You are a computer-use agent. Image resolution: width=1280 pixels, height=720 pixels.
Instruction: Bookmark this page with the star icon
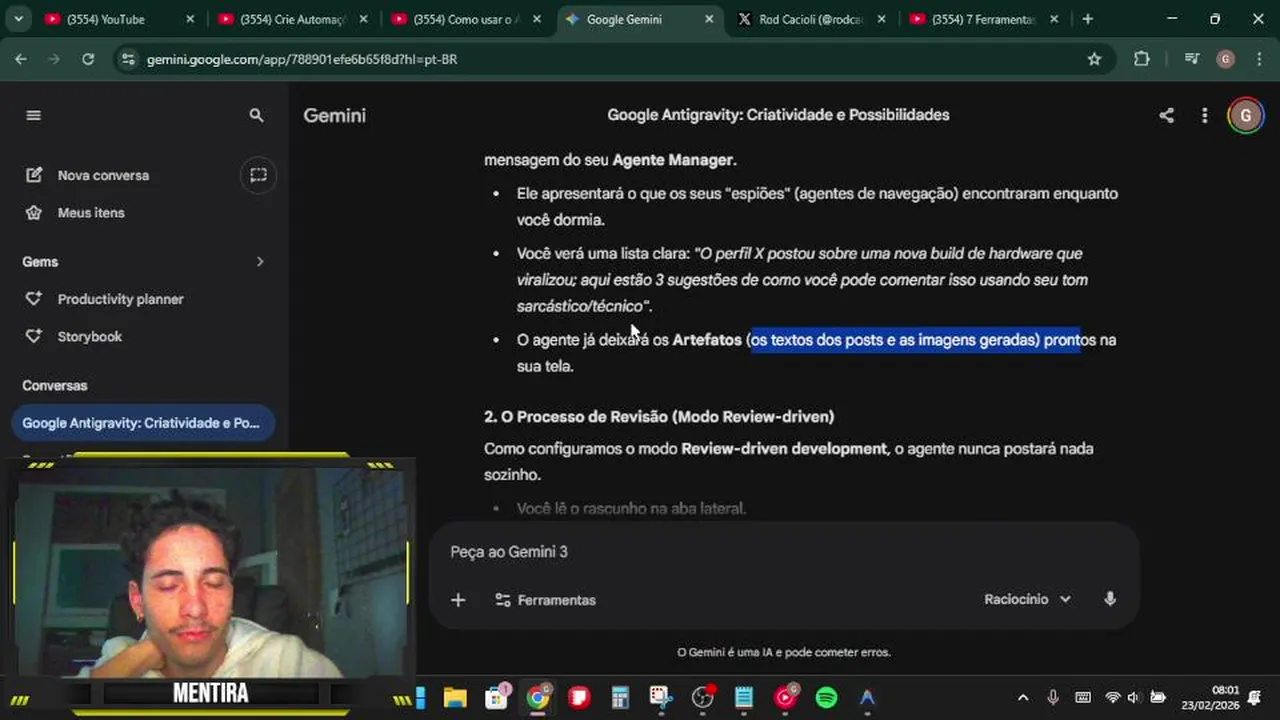tap(1094, 59)
